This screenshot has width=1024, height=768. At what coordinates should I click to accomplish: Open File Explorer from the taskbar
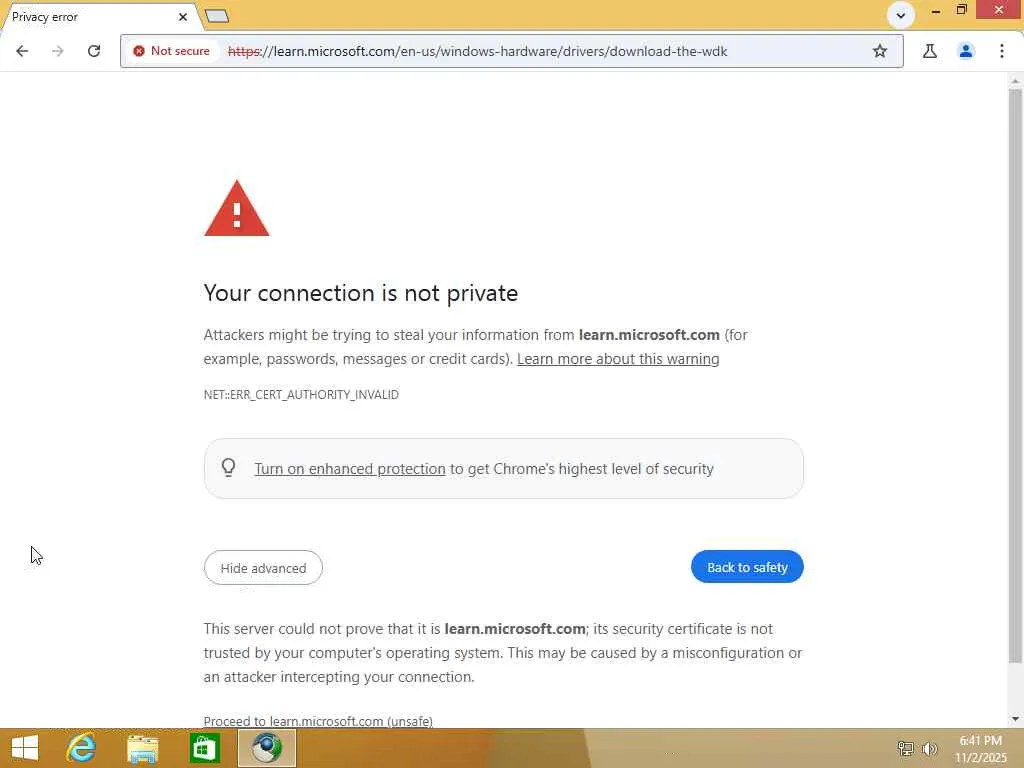tap(143, 747)
